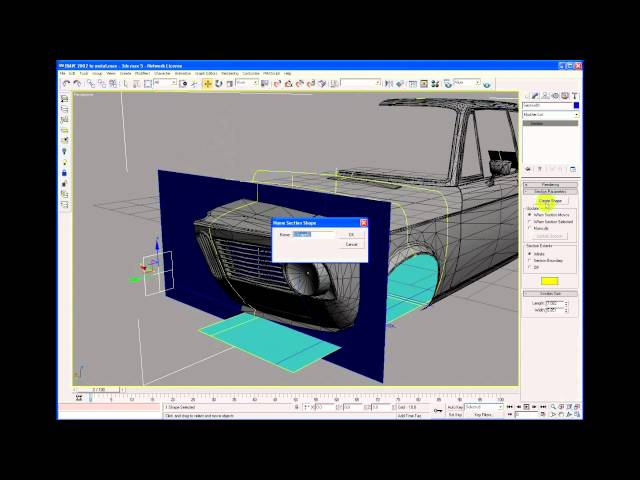Screen dimensions: 640x480
Task: Select the 'When Section Moves' radio option
Action: (530, 215)
